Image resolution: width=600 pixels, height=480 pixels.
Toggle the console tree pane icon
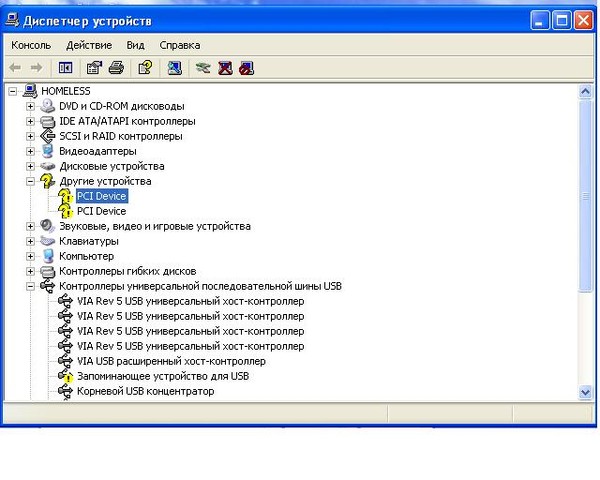(x=65, y=68)
